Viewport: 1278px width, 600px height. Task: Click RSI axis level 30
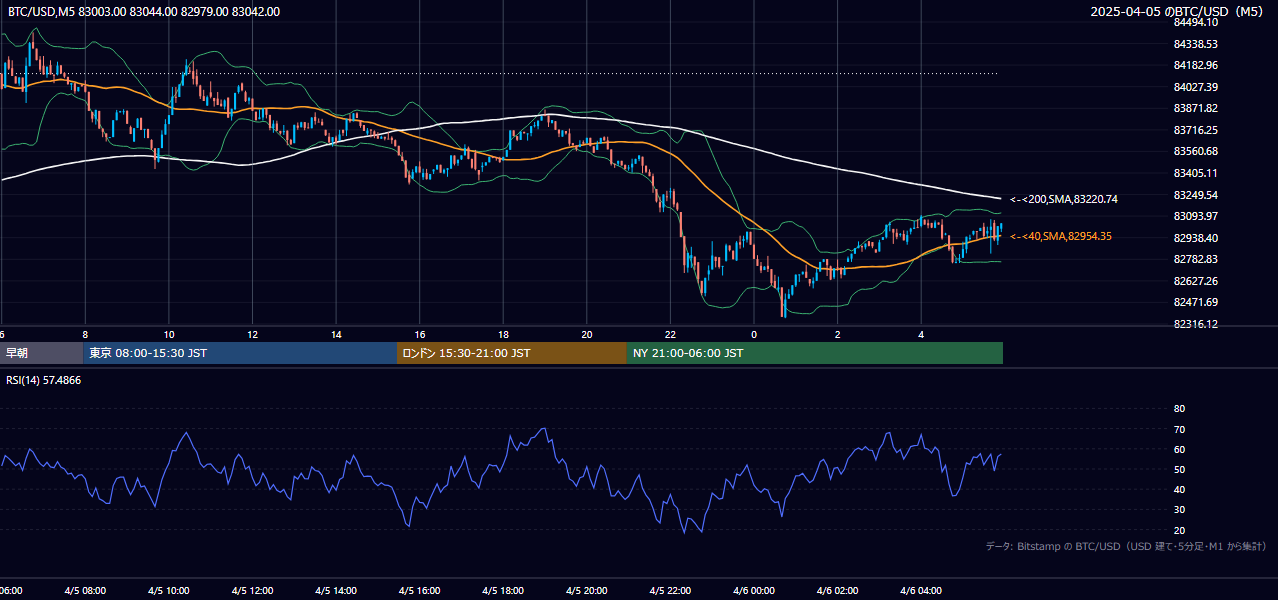(1179, 509)
